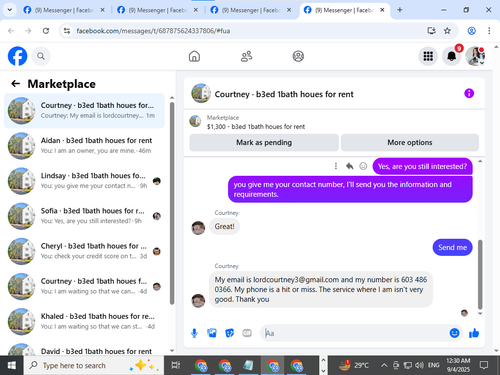Open the Chrome three-dot menu
Viewport: 500px width, 375px height.
point(489,31)
